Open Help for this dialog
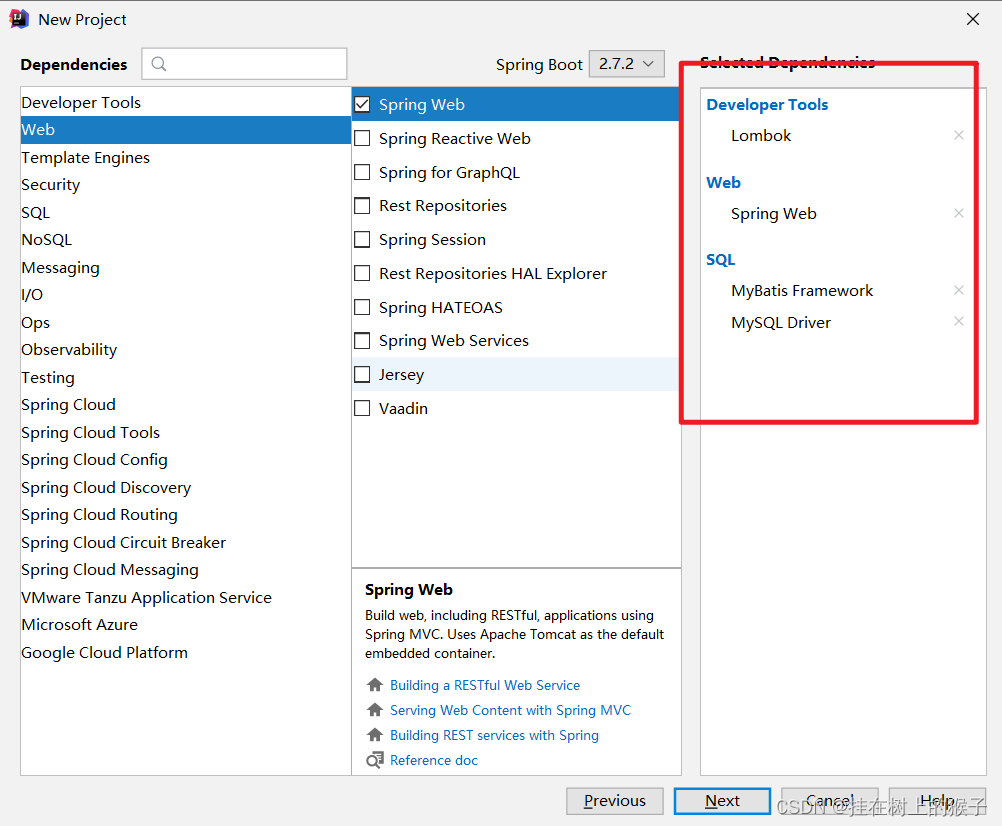 (937, 800)
